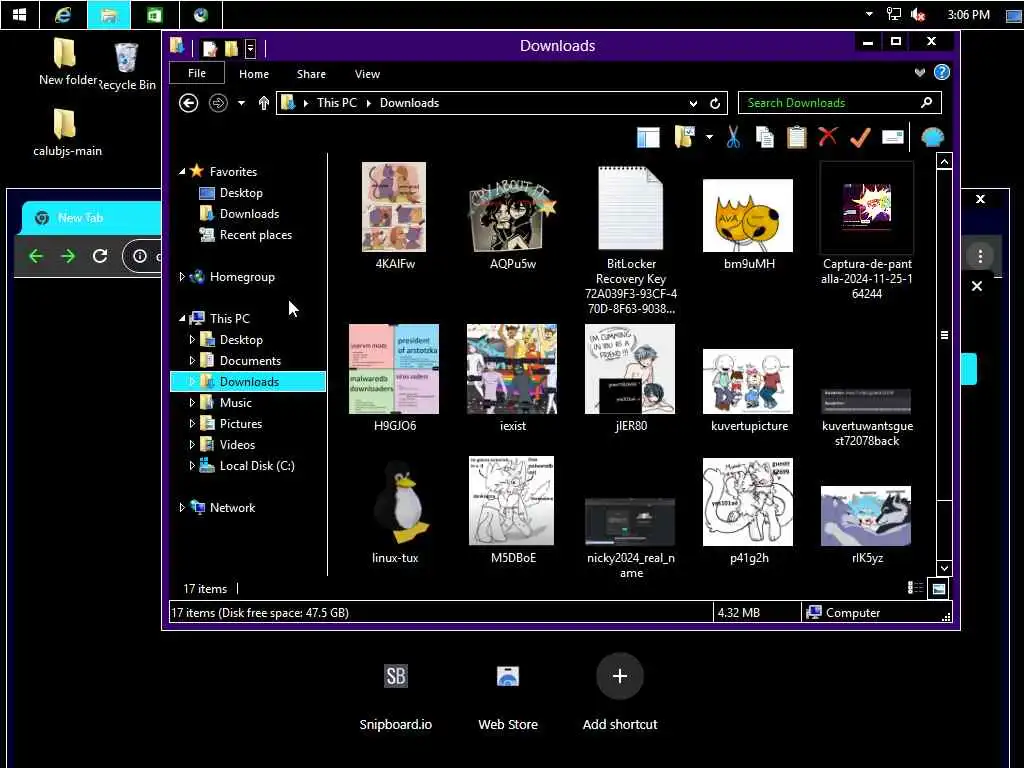This screenshot has width=1024, height=768.
Task: Click the Chrome taskbar icon
Action: pyautogui.click(x=200, y=14)
